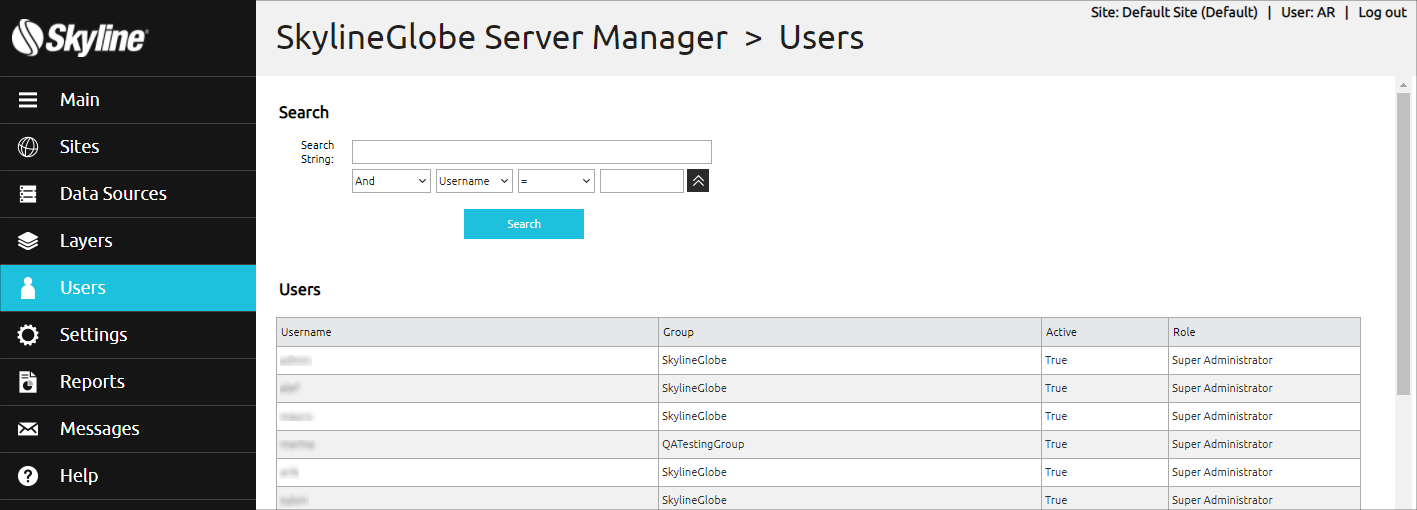Click the blue Search button
The width and height of the screenshot is (1417, 510).
pyautogui.click(x=524, y=224)
